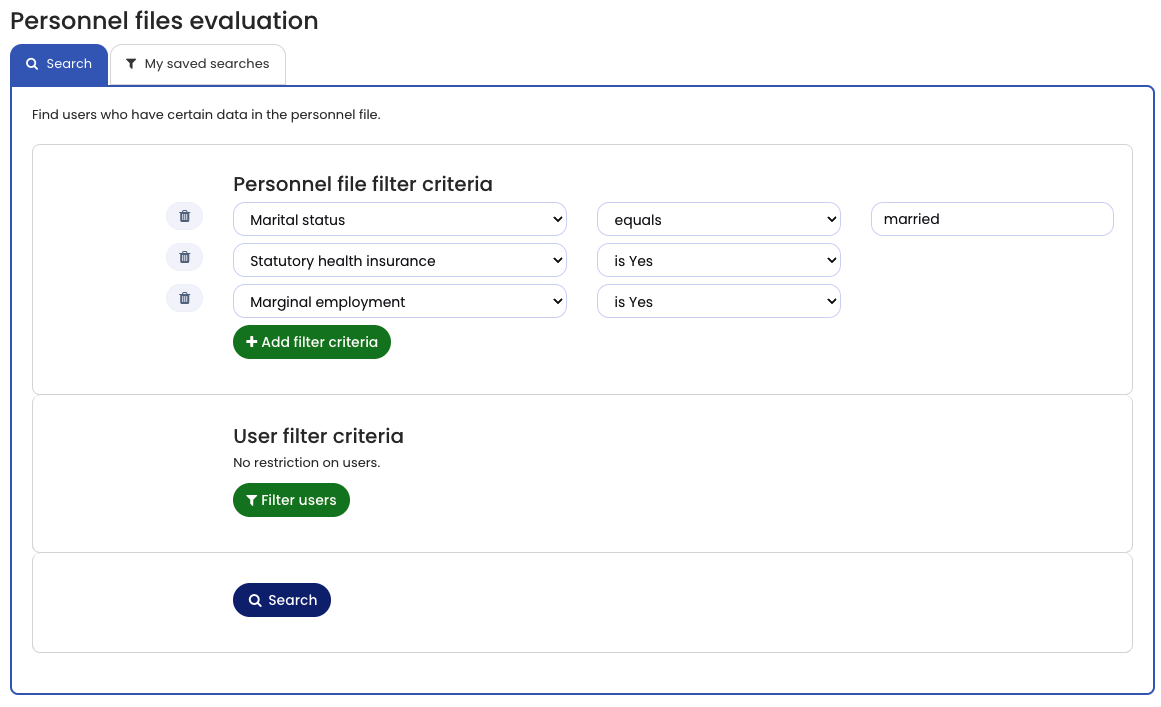
Task: Expand the Marginal employment field dropdown
Action: tap(399, 302)
